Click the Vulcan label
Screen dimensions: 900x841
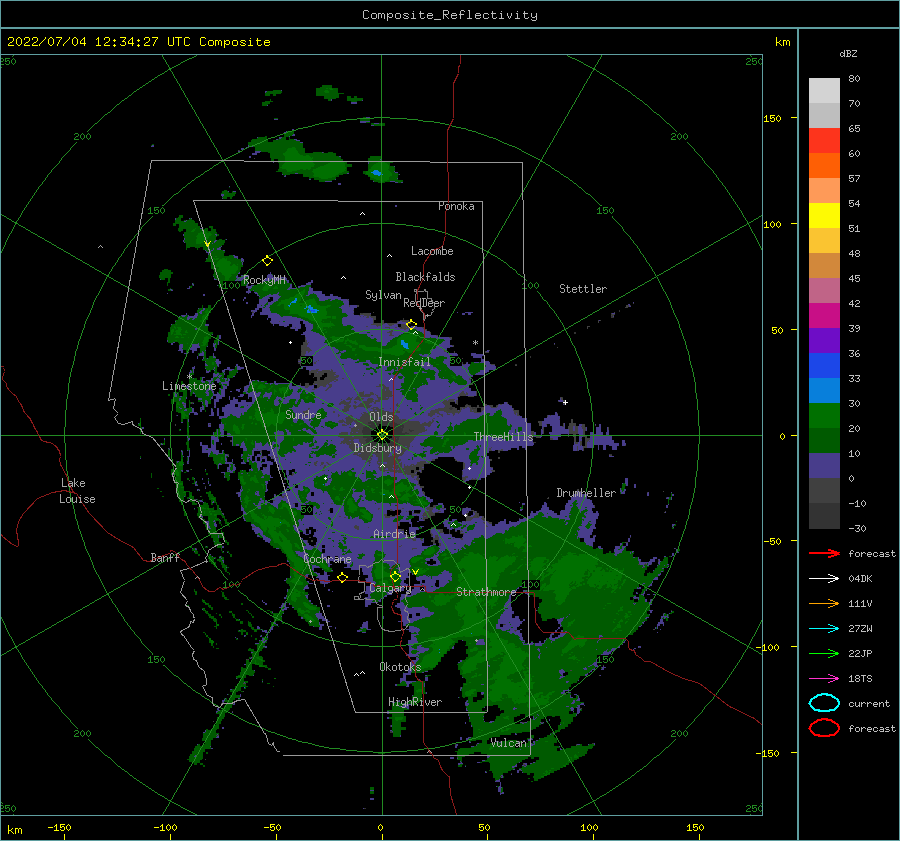coord(509,743)
